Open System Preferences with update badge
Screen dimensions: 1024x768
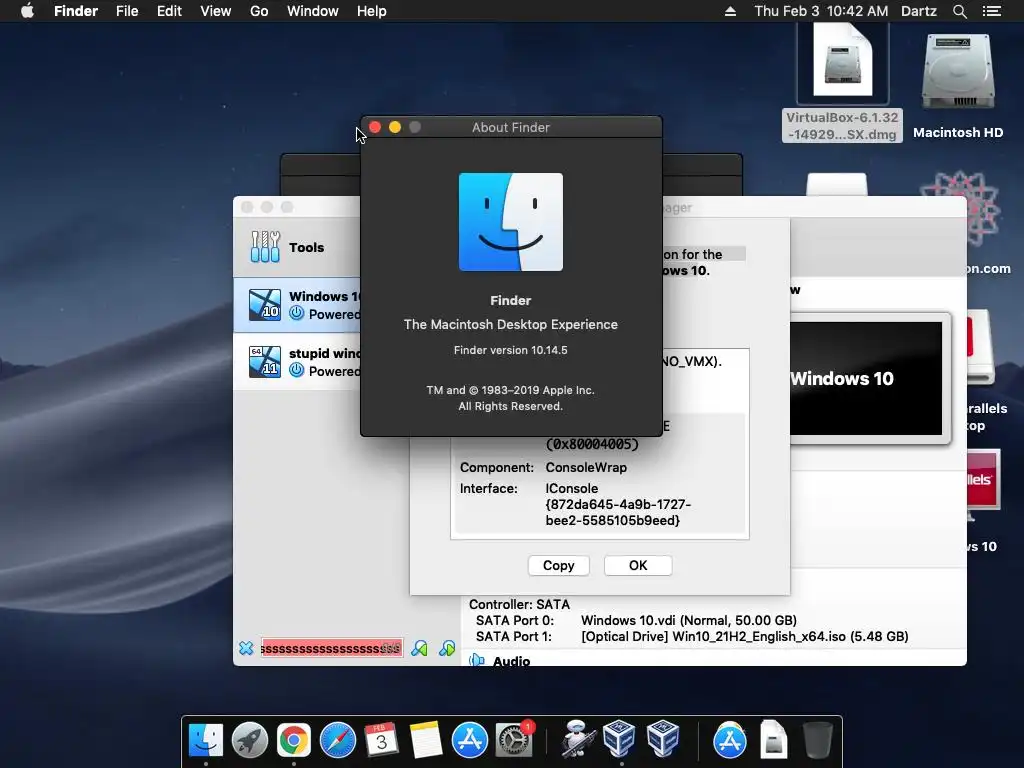tap(515, 740)
